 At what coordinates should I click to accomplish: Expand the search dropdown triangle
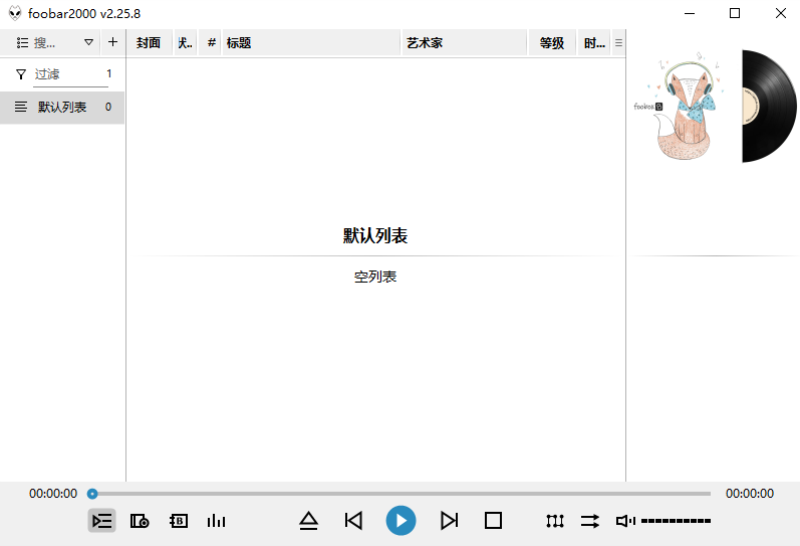click(89, 42)
